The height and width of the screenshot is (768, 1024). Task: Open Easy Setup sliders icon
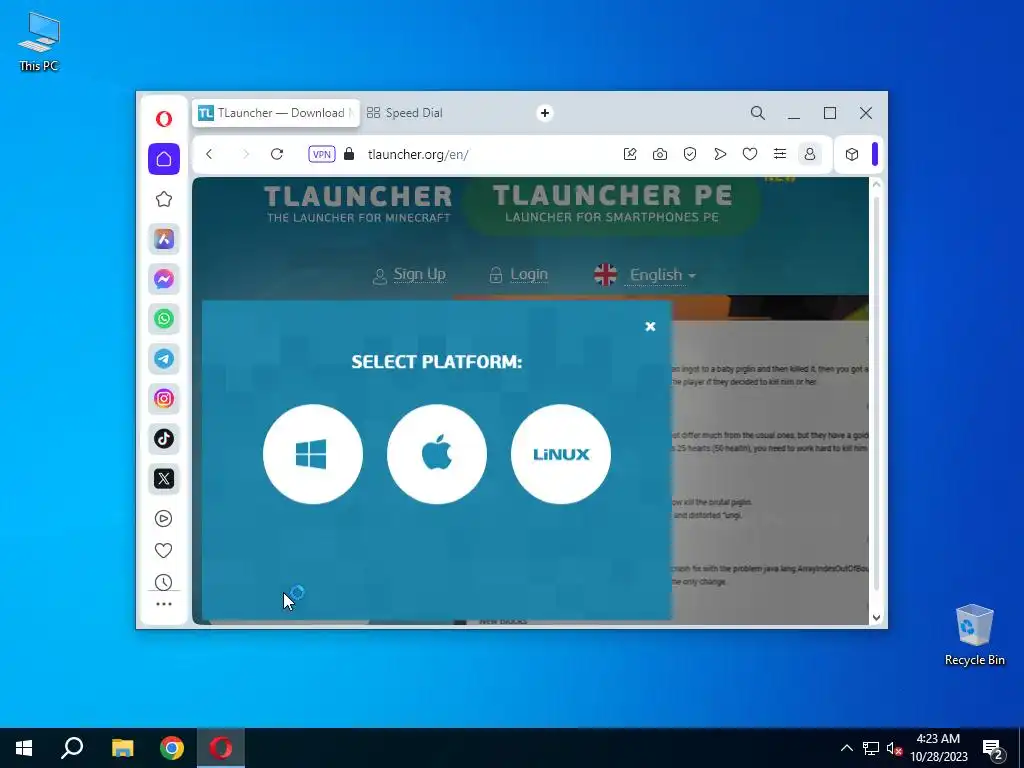click(x=780, y=154)
